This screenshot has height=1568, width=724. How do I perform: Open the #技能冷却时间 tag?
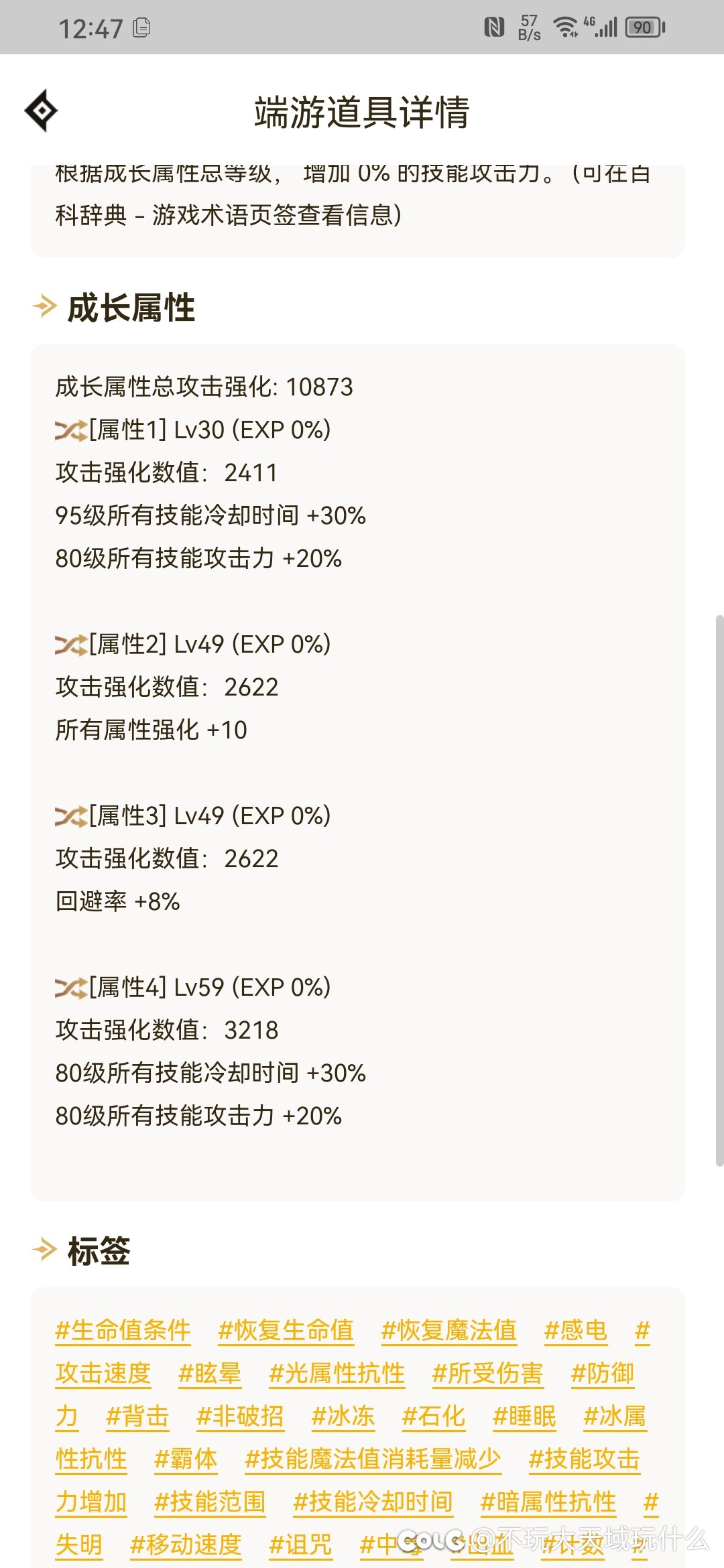tap(373, 1502)
